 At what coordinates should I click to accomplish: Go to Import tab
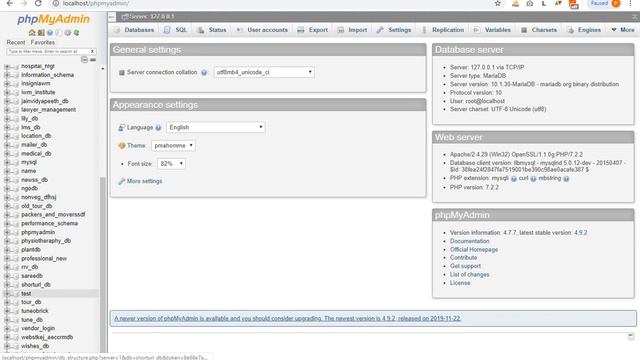tap(352, 30)
